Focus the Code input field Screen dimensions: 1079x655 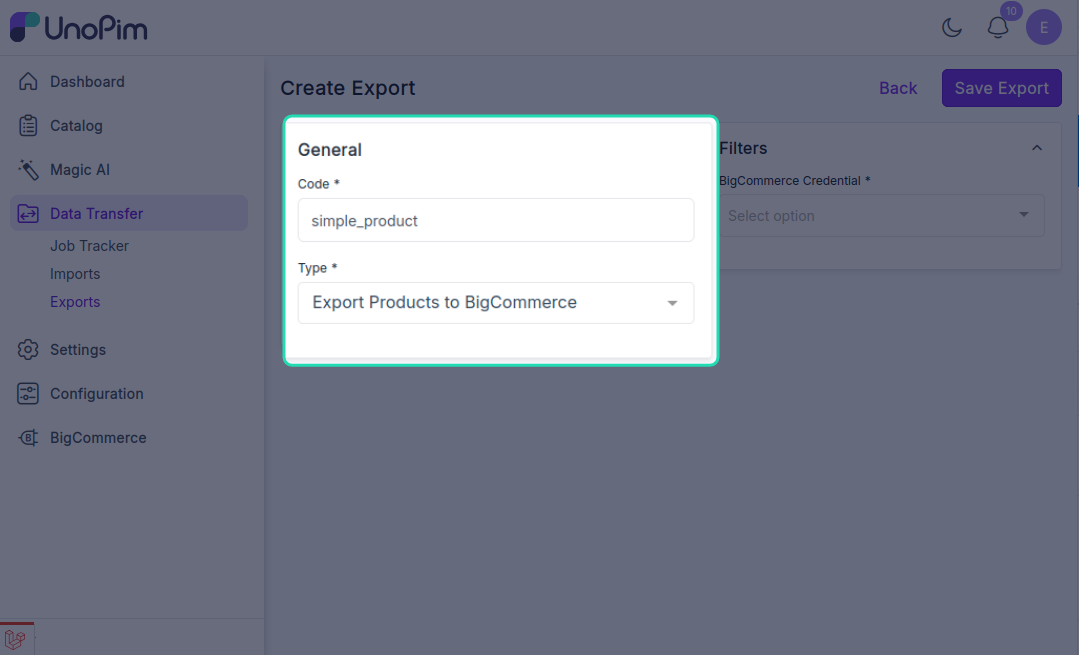(495, 220)
